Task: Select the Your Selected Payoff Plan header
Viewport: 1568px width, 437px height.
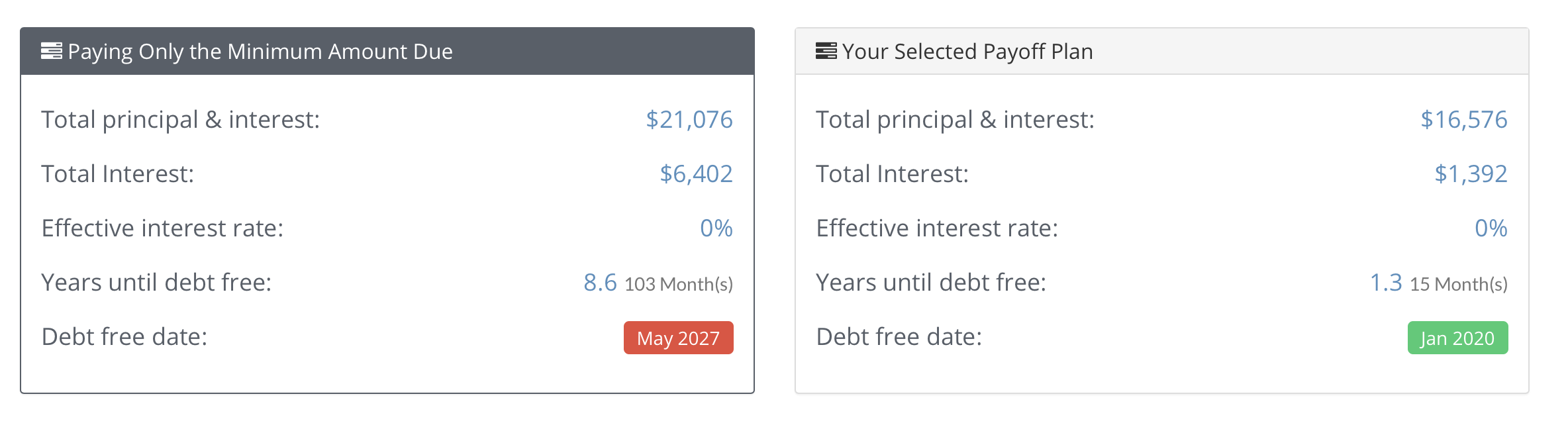Action: pyautogui.click(x=1162, y=51)
